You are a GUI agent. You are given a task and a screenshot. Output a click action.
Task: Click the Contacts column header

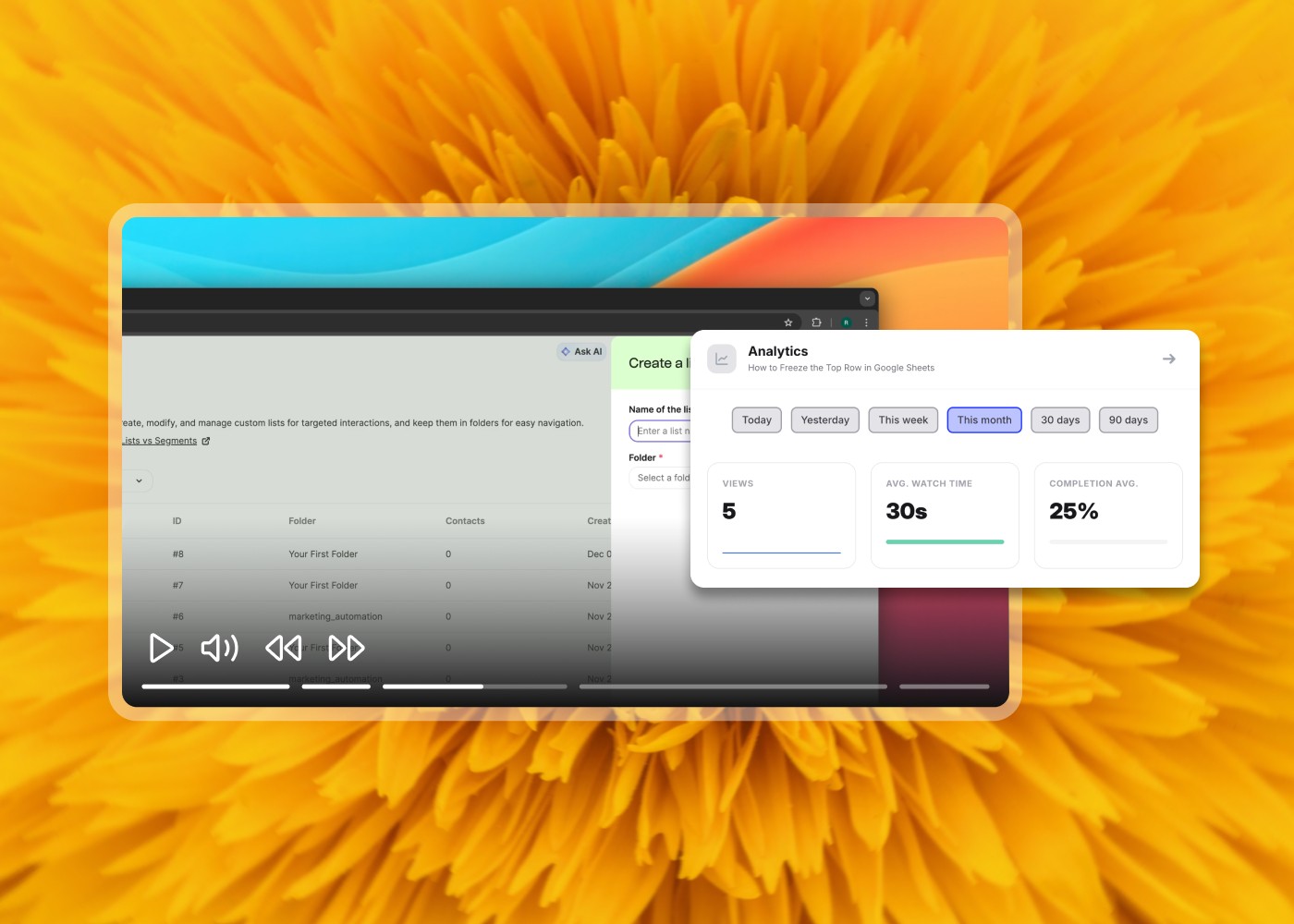465,521
